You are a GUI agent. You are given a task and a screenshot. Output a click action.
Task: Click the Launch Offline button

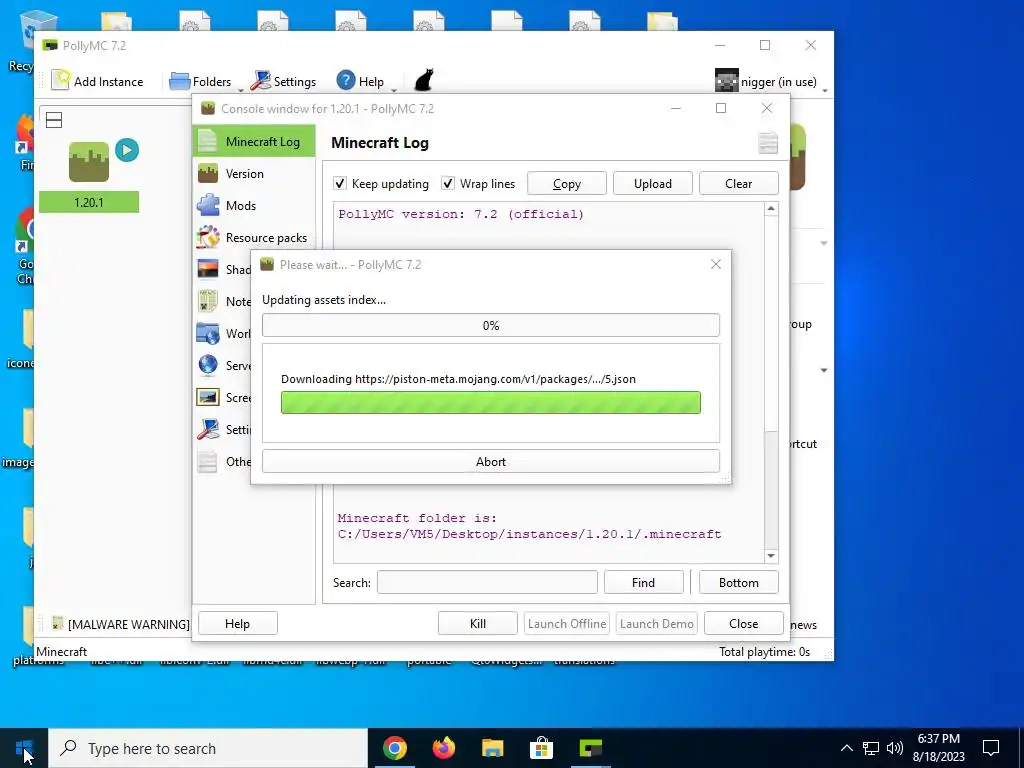coord(567,624)
